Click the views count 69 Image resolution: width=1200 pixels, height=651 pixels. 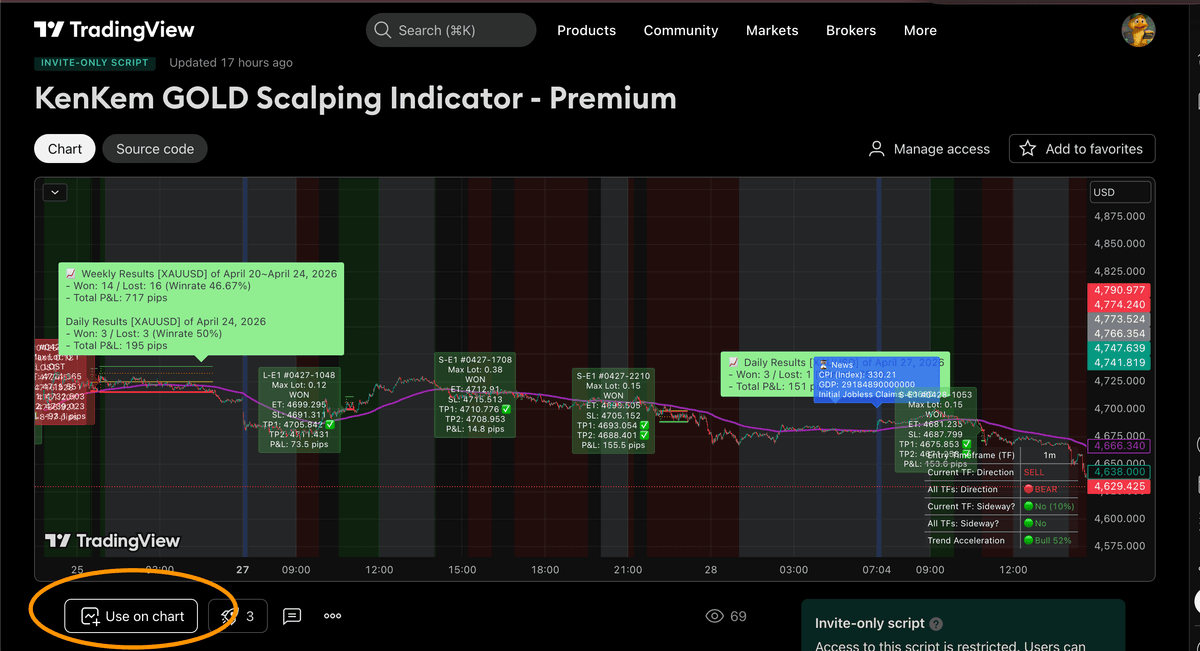(x=738, y=616)
